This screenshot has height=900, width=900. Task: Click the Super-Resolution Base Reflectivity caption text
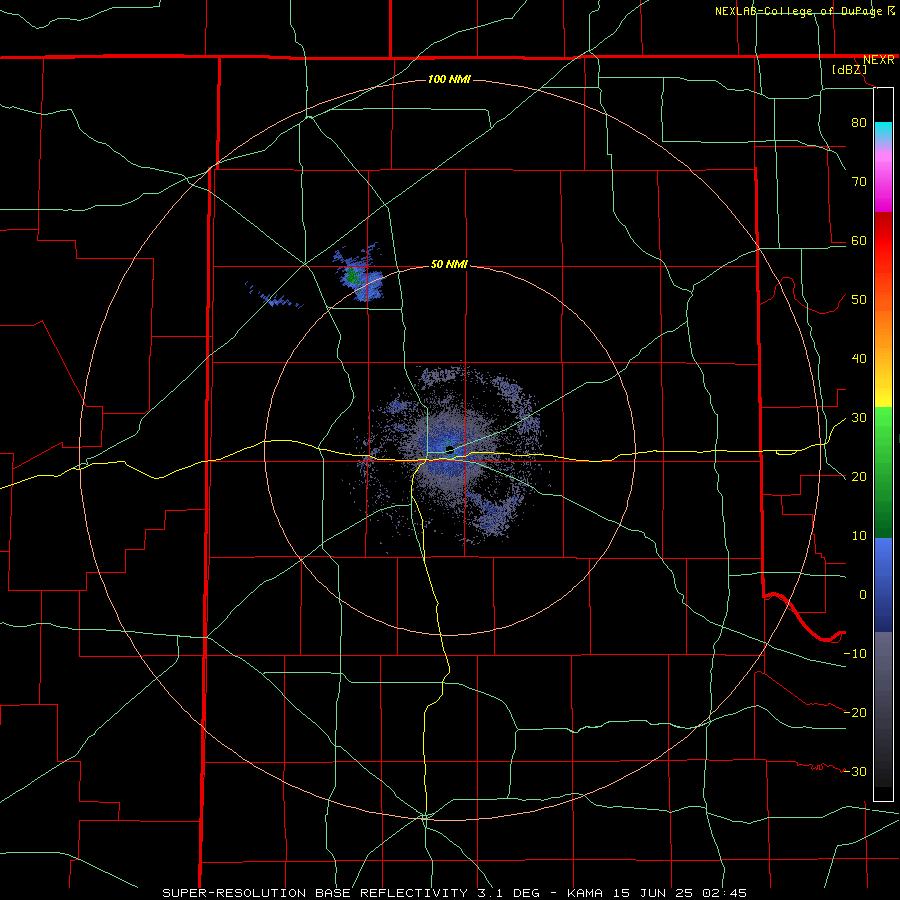315,893
